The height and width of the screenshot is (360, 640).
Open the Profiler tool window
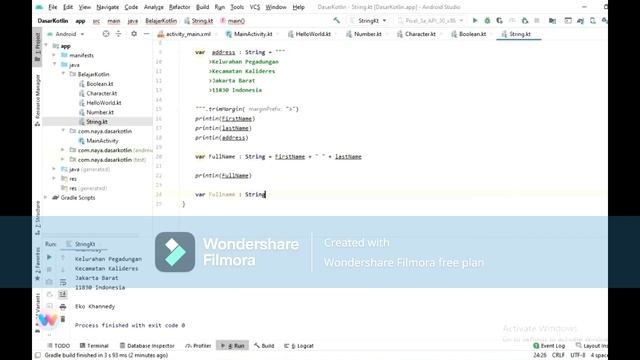[x=198, y=346]
